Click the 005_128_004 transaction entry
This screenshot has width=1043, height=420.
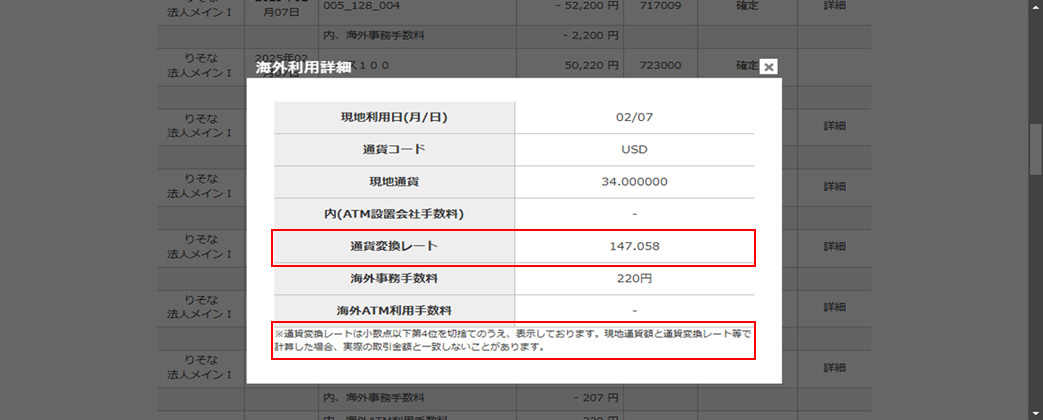360,6
